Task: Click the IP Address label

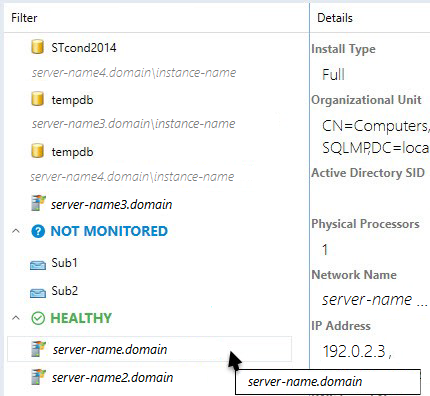Action: pyautogui.click(x=341, y=326)
